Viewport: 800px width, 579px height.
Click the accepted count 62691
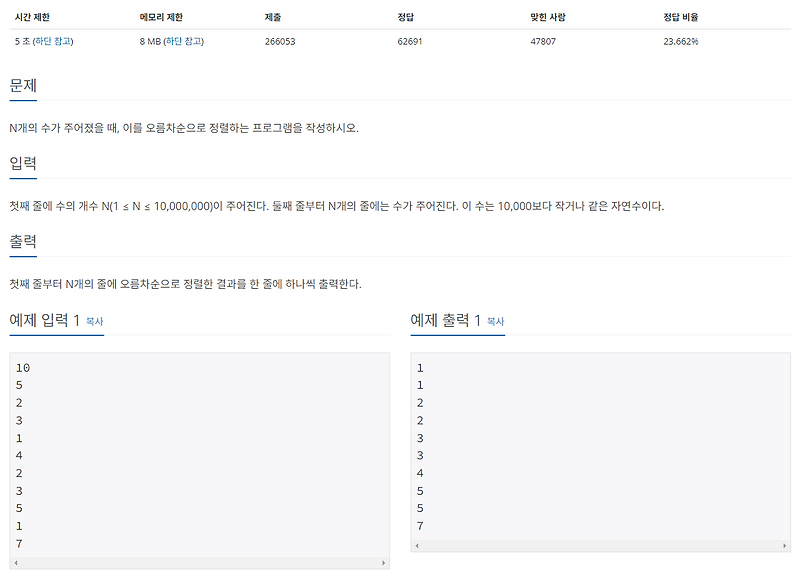pyautogui.click(x=410, y=42)
